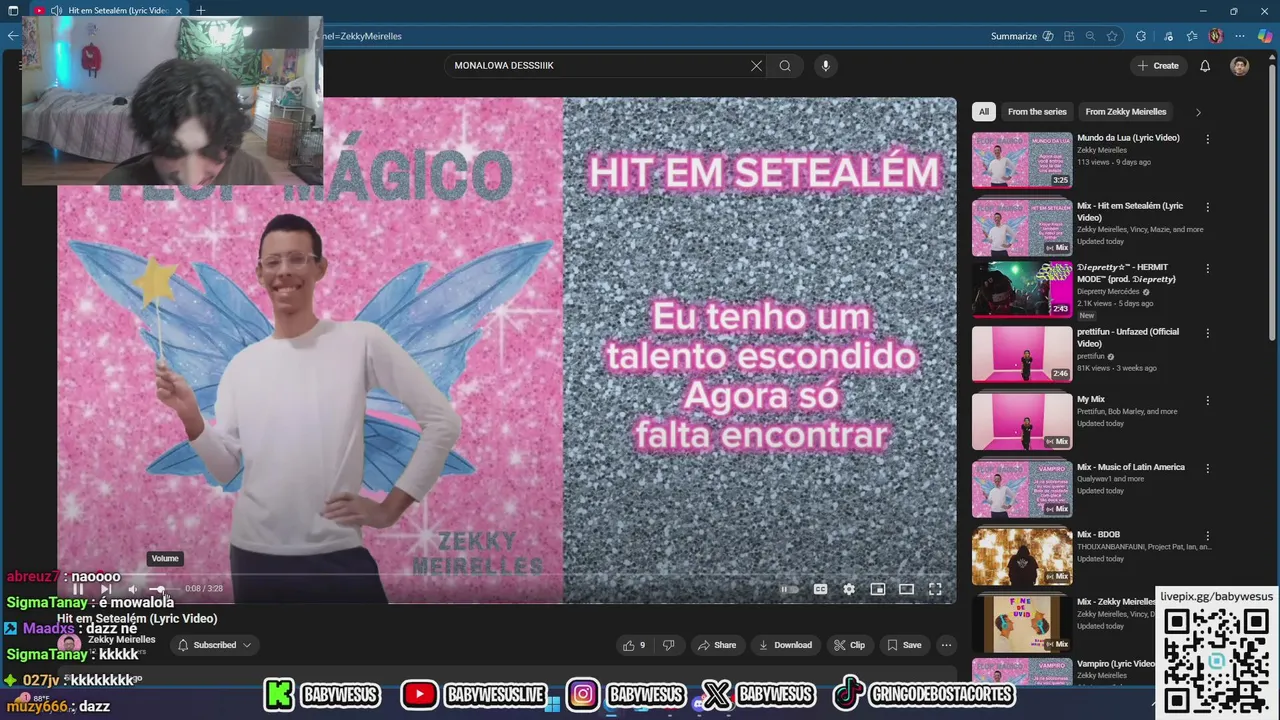The height and width of the screenshot is (720, 1280).
Task: Open the Mix - Music of Latin America title
Action: [1131, 467]
